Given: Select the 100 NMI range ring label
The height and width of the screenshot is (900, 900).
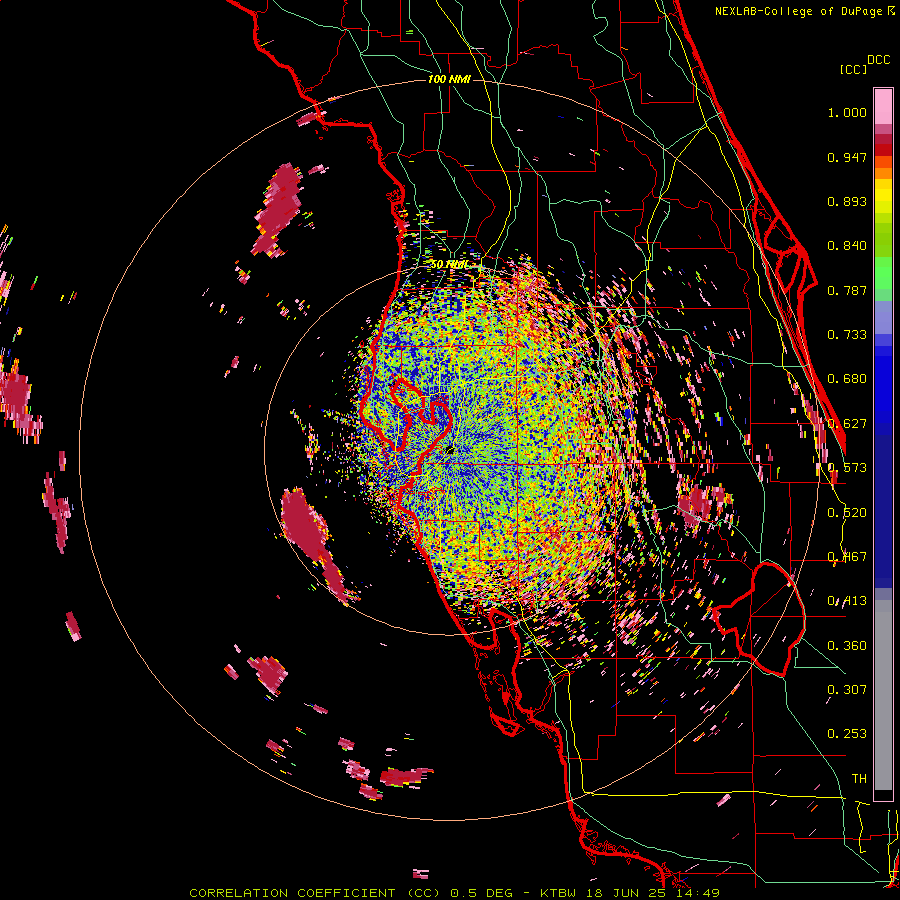Looking at the screenshot, I should pyautogui.click(x=449, y=79).
